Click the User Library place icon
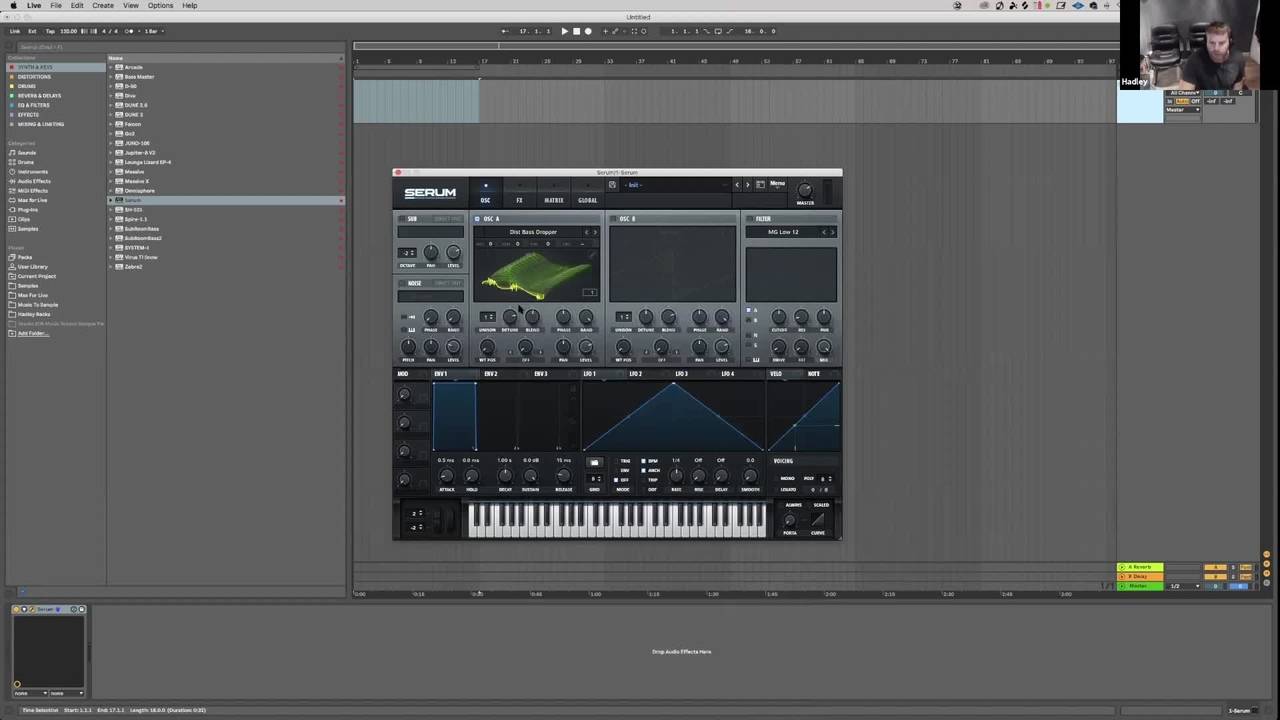The height and width of the screenshot is (720, 1280). [x=12, y=267]
